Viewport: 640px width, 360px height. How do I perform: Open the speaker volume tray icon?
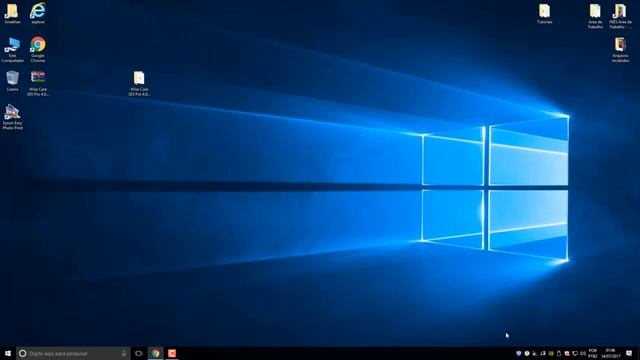coord(583,353)
